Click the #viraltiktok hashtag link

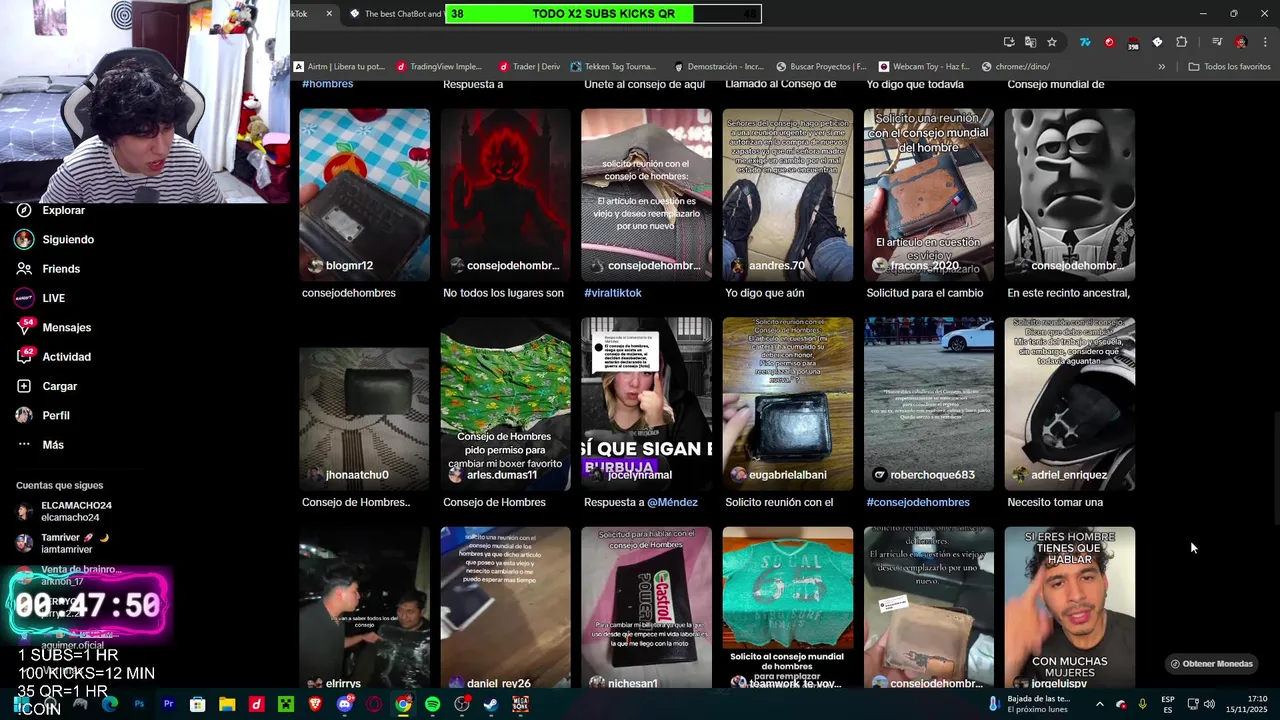tap(613, 293)
